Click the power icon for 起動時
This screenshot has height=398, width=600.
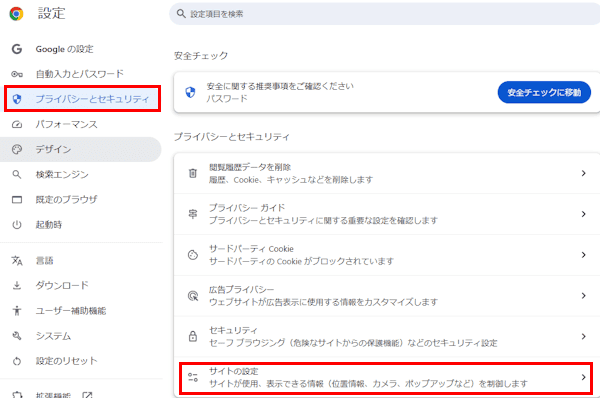(17, 225)
